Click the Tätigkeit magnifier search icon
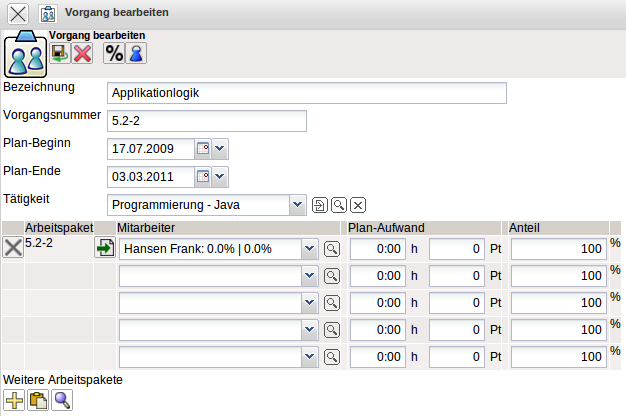 339,205
